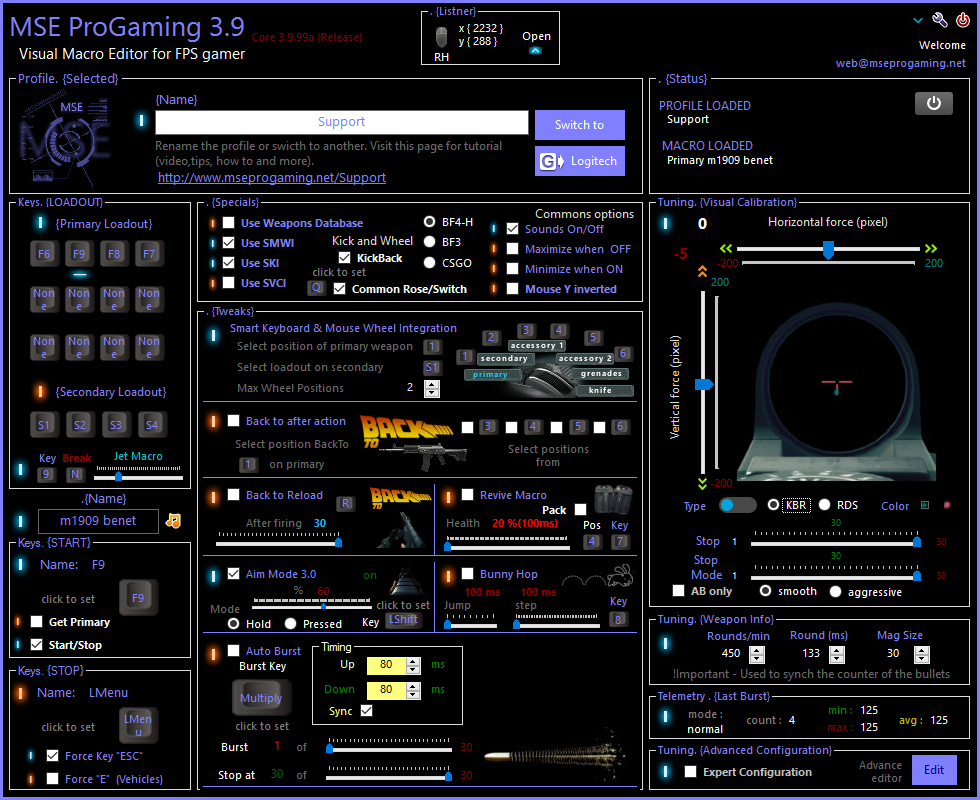Image resolution: width=980 pixels, height=800 pixels.
Task: Click the Horizontal force slider handle
Action: [828, 250]
